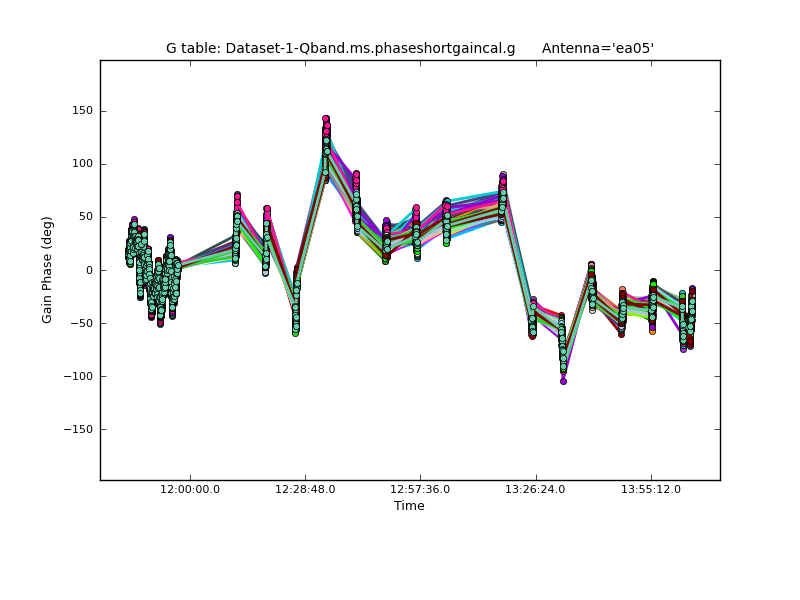Click the topmost marker of the cluster near 13:26:24 dip start
The height and width of the screenshot is (600, 800).
coord(532,300)
